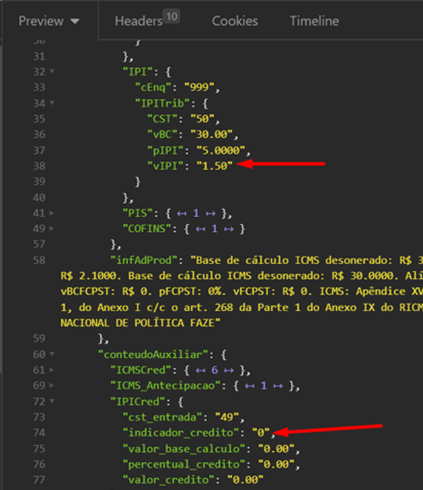
Task: Click the "conteudoAuxiliar" key
Action: [153, 354]
